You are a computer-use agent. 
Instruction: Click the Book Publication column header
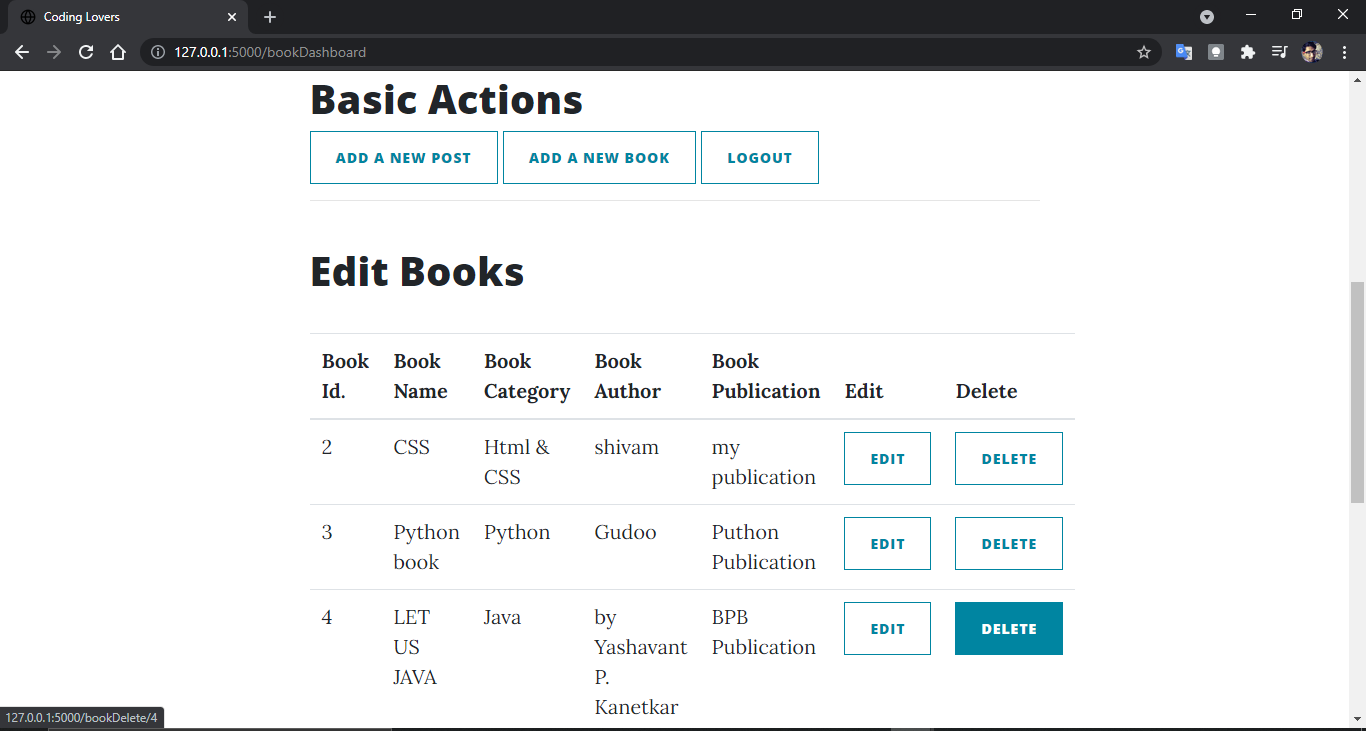[x=766, y=376]
